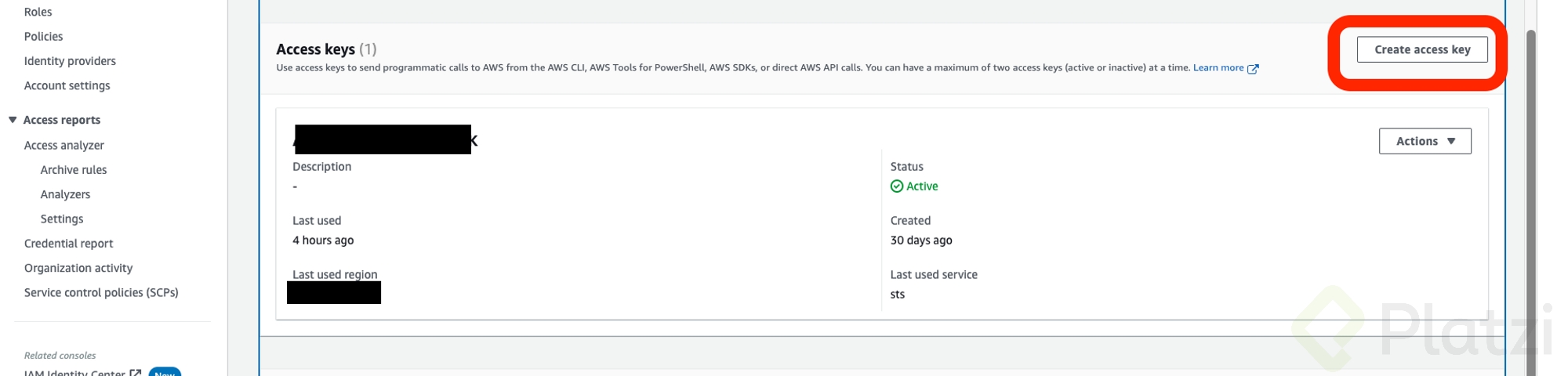Select Access reports heading
The width and height of the screenshot is (1568, 376).
point(62,120)
